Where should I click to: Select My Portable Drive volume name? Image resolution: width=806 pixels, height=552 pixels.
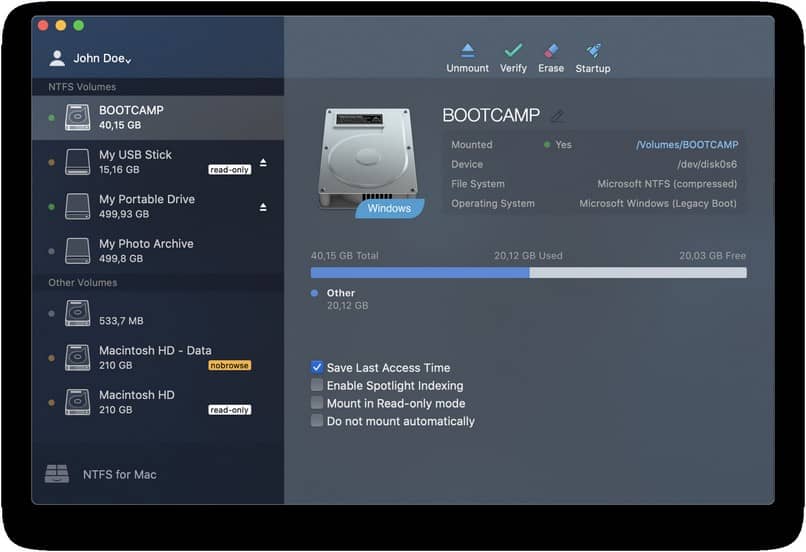tap(147, 199)
